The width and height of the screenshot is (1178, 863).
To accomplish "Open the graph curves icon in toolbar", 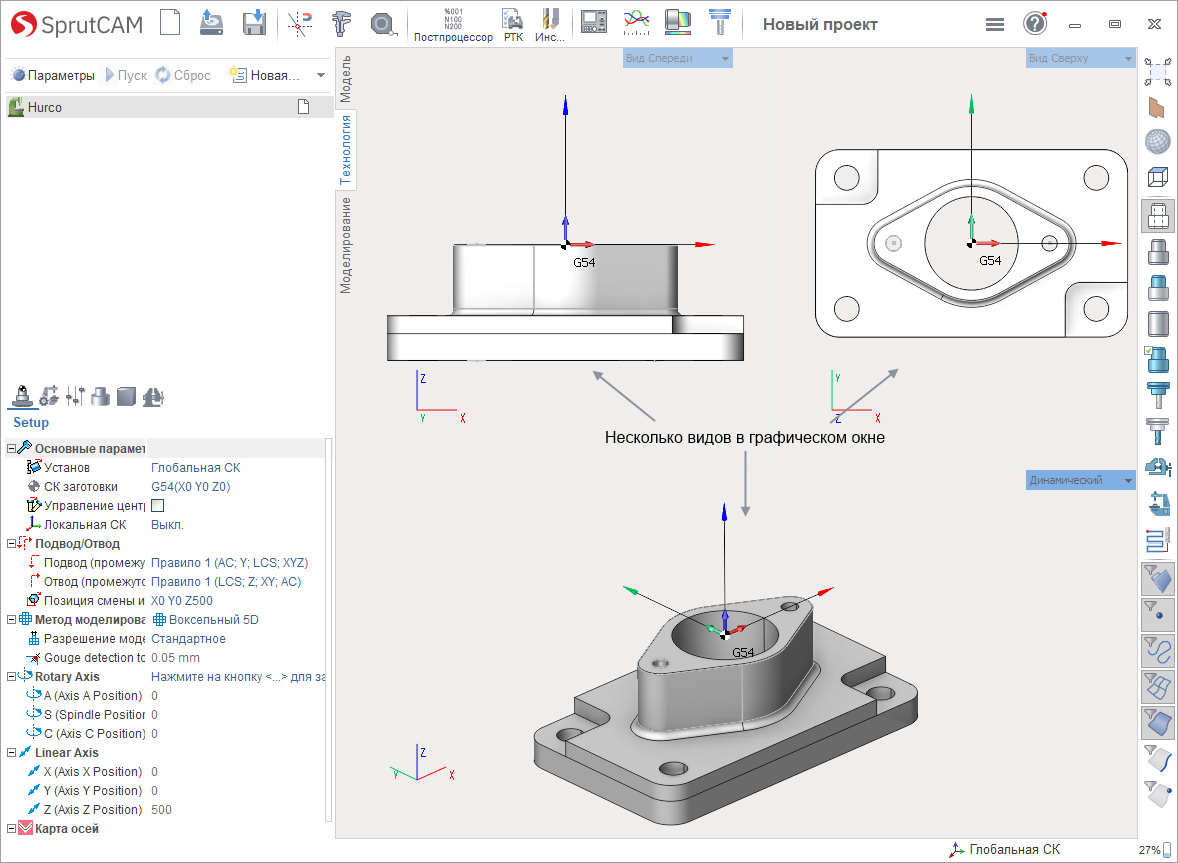I will coord(636,23).
